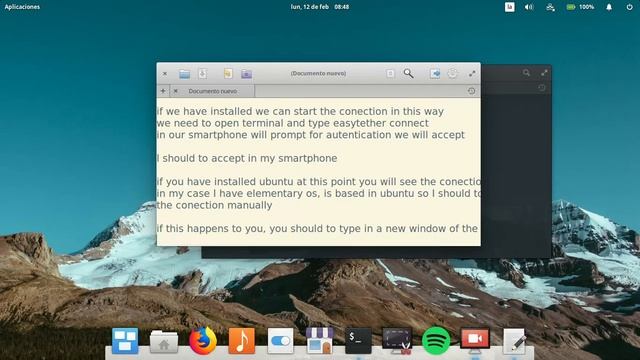Open the editor preferences gear icon
This screenshot has width=640, height=360.
[452, 73]
